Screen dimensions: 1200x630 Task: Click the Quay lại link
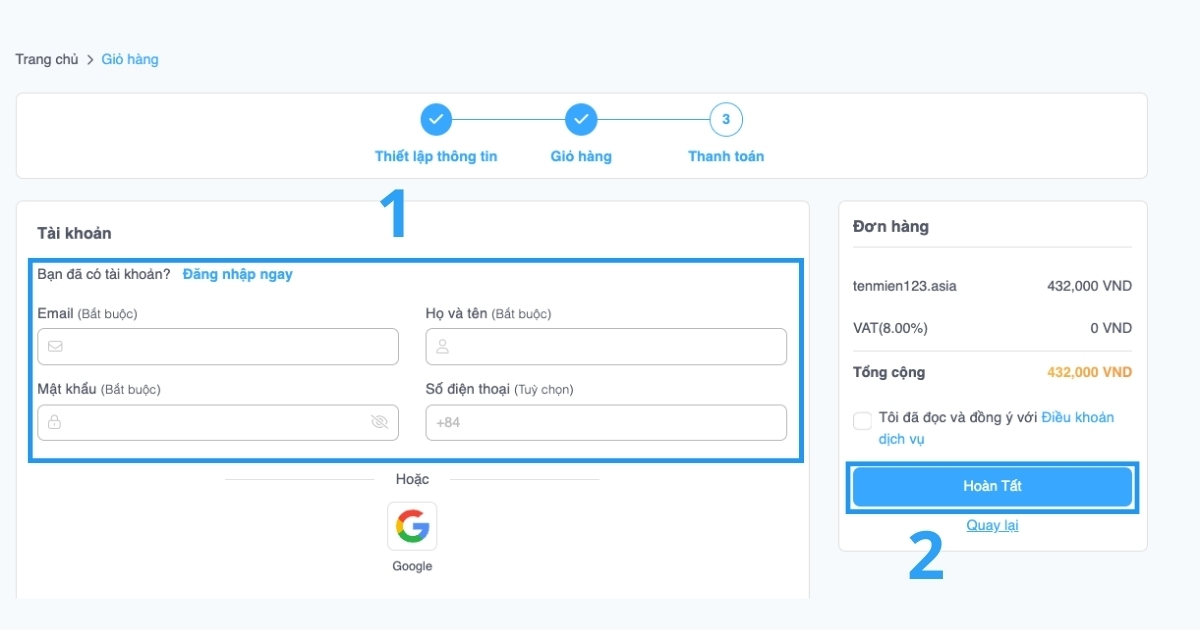[x=991, y=525]
